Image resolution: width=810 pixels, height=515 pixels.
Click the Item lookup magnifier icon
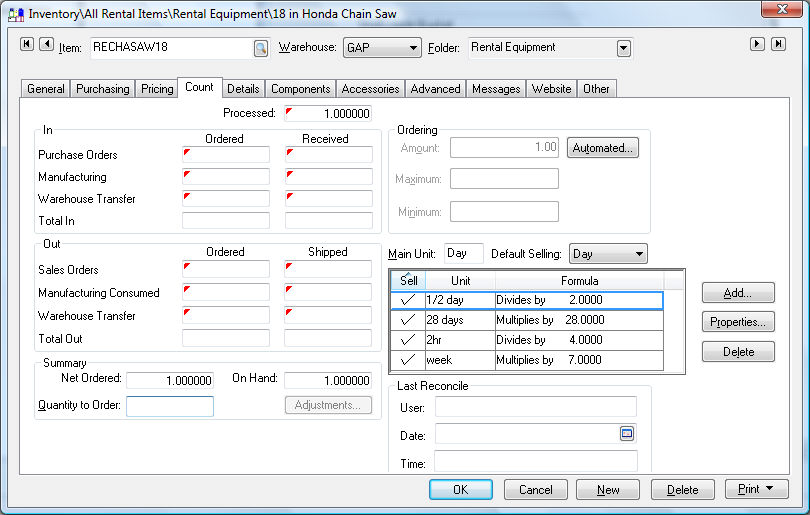261,48
